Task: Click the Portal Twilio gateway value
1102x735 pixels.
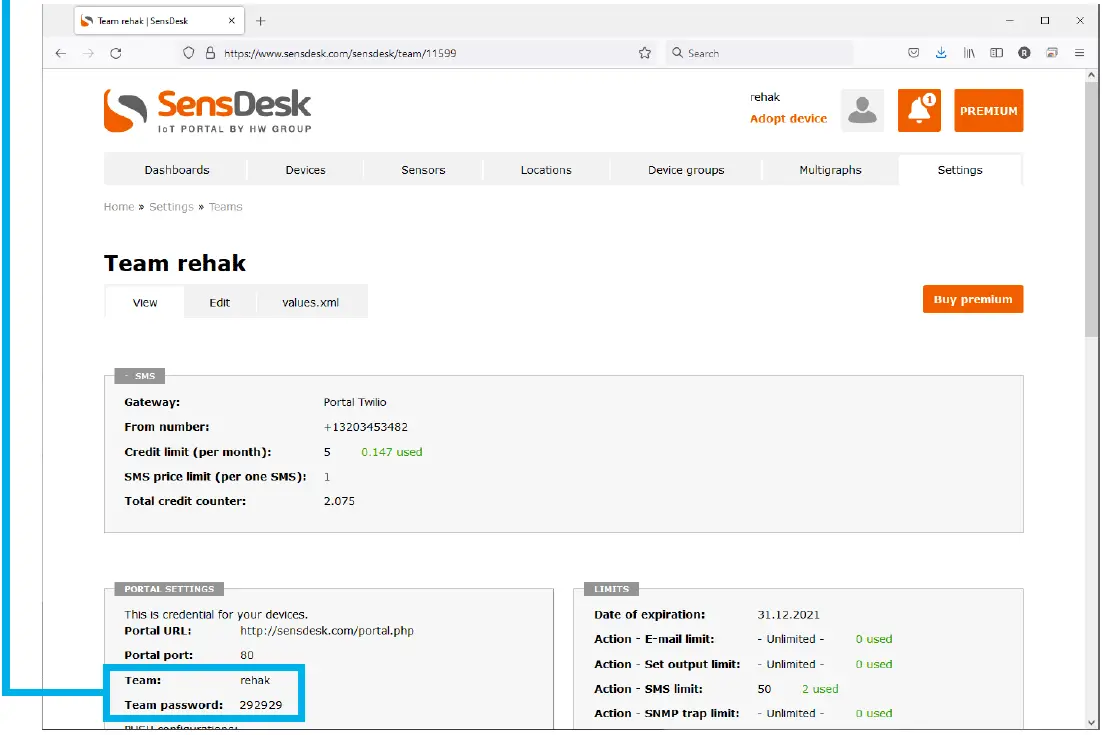Action: point(355,403)
